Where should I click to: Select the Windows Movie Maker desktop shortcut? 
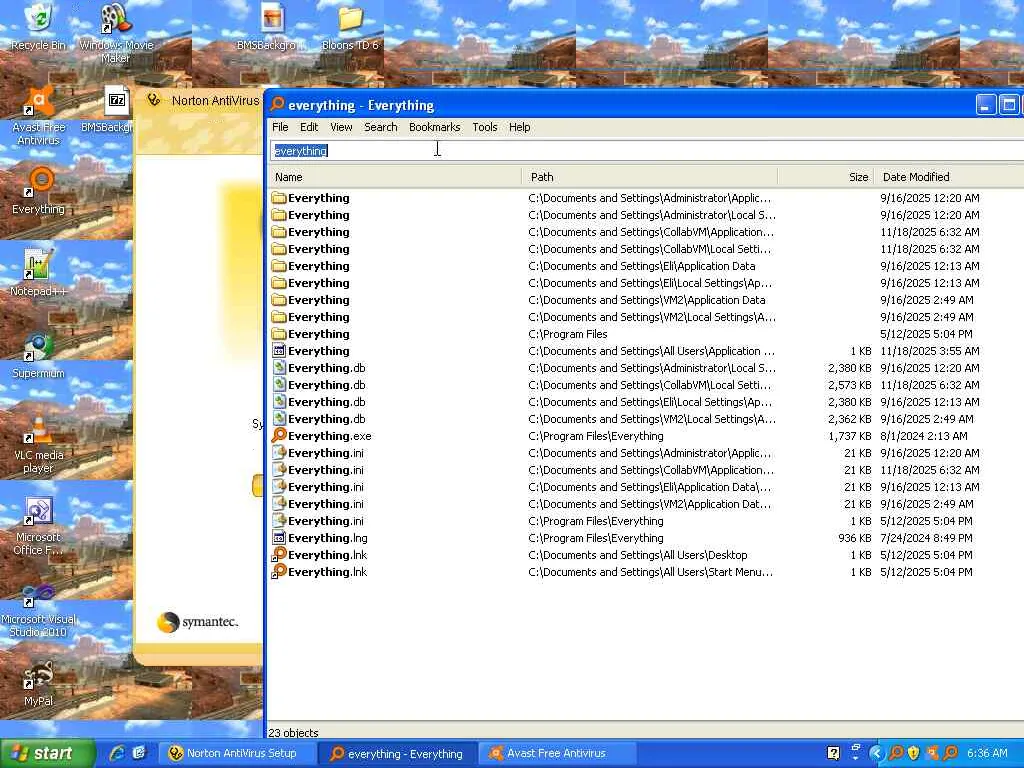tap(116, 33)
